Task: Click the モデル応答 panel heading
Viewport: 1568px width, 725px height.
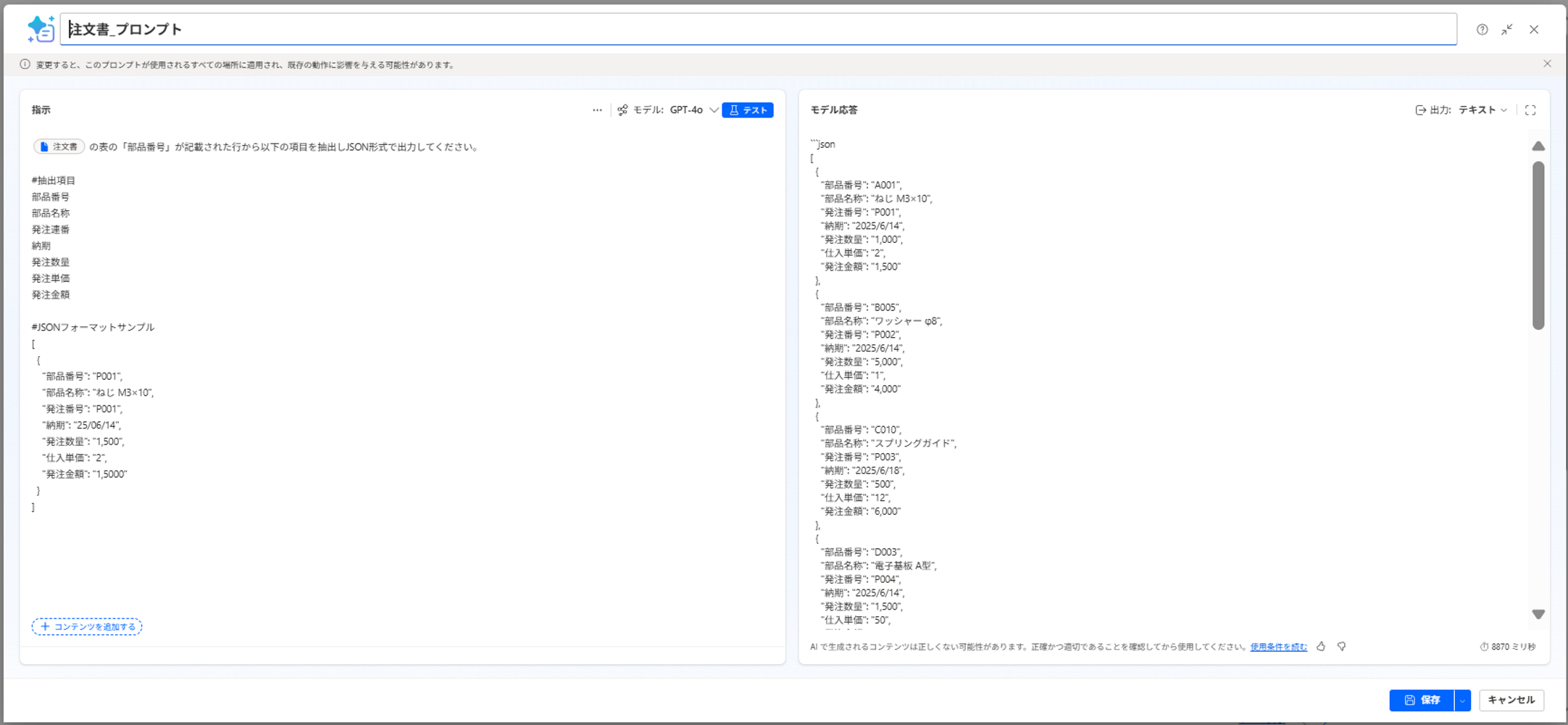Action: pos(834,110)
